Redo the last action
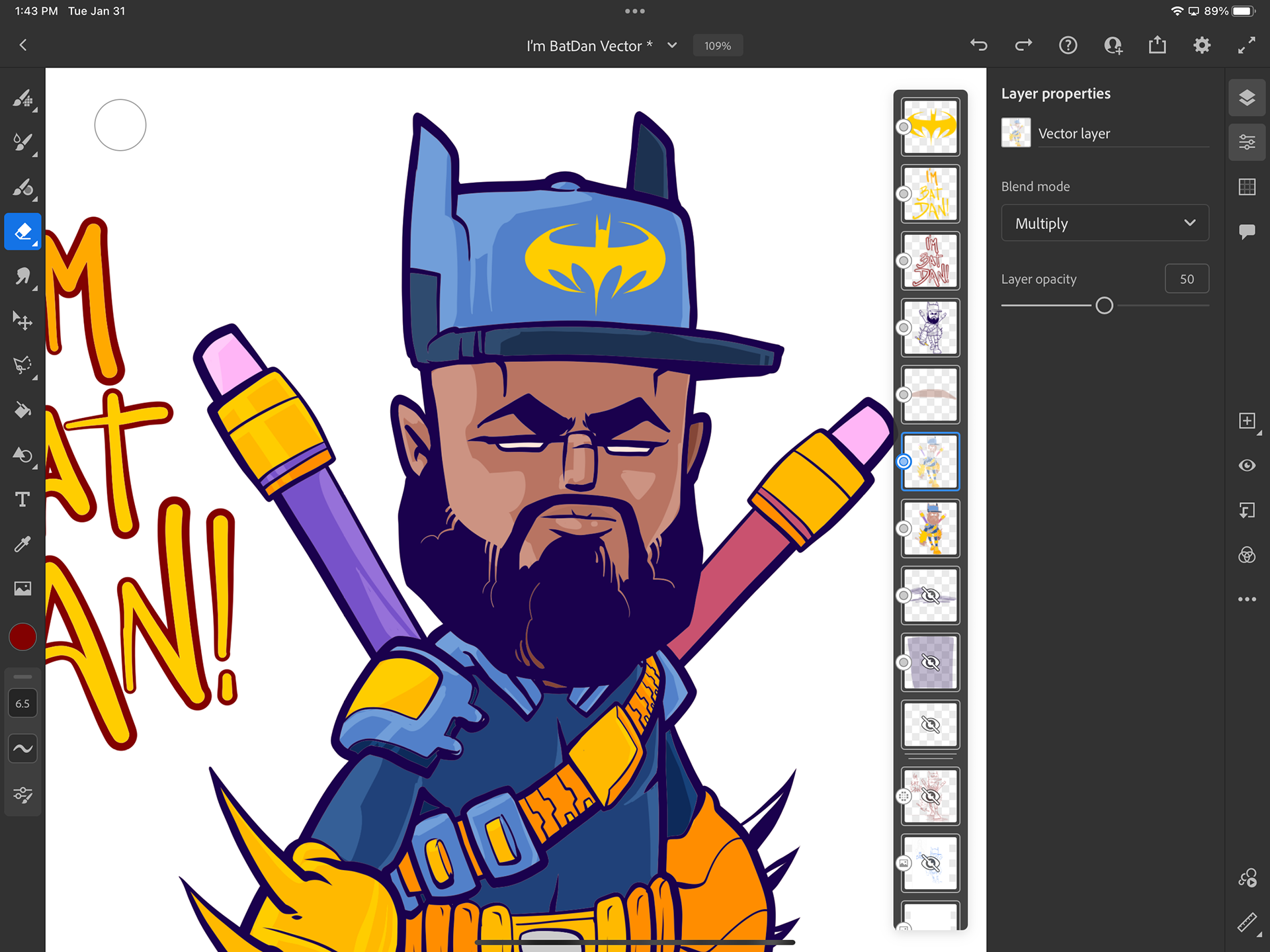Viewport: 1270px width, 952px height. pyautogui.click(x=1023, y=45)
